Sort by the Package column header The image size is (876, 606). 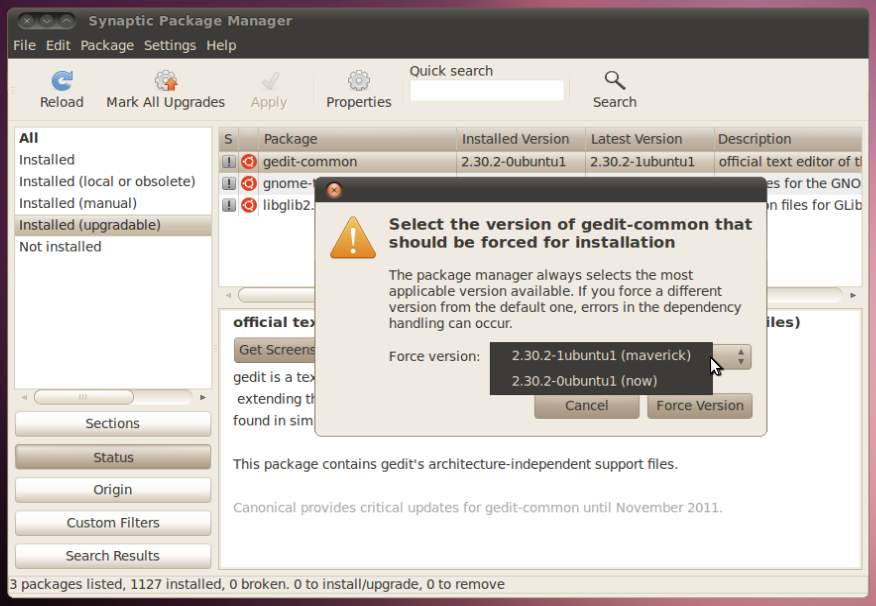pos(358,139)
